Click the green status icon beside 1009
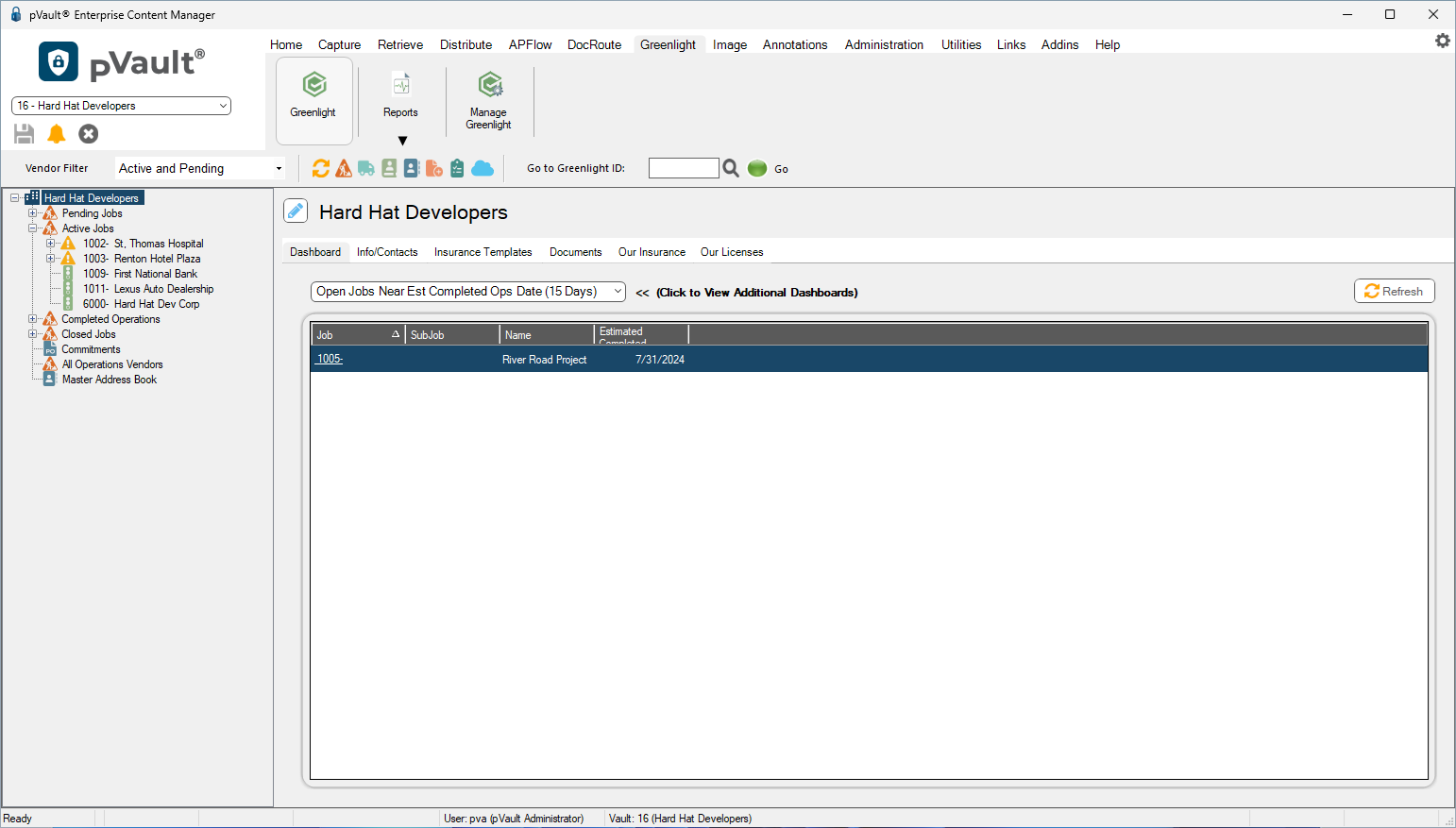 pos(68,274)
